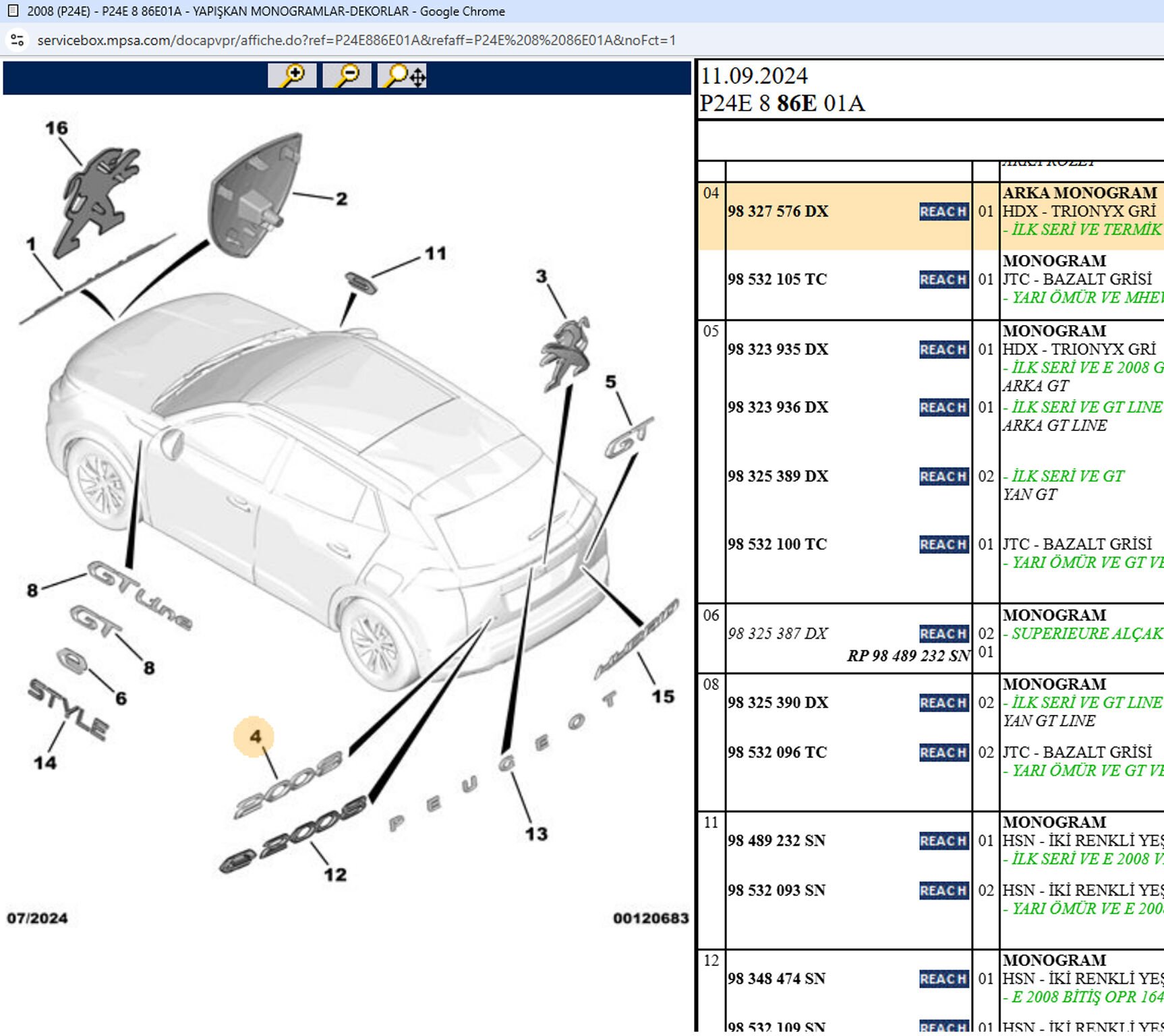1164x1036 pixels.
Task: Click the zoom in magnifier icon
Action: (292, 76)
